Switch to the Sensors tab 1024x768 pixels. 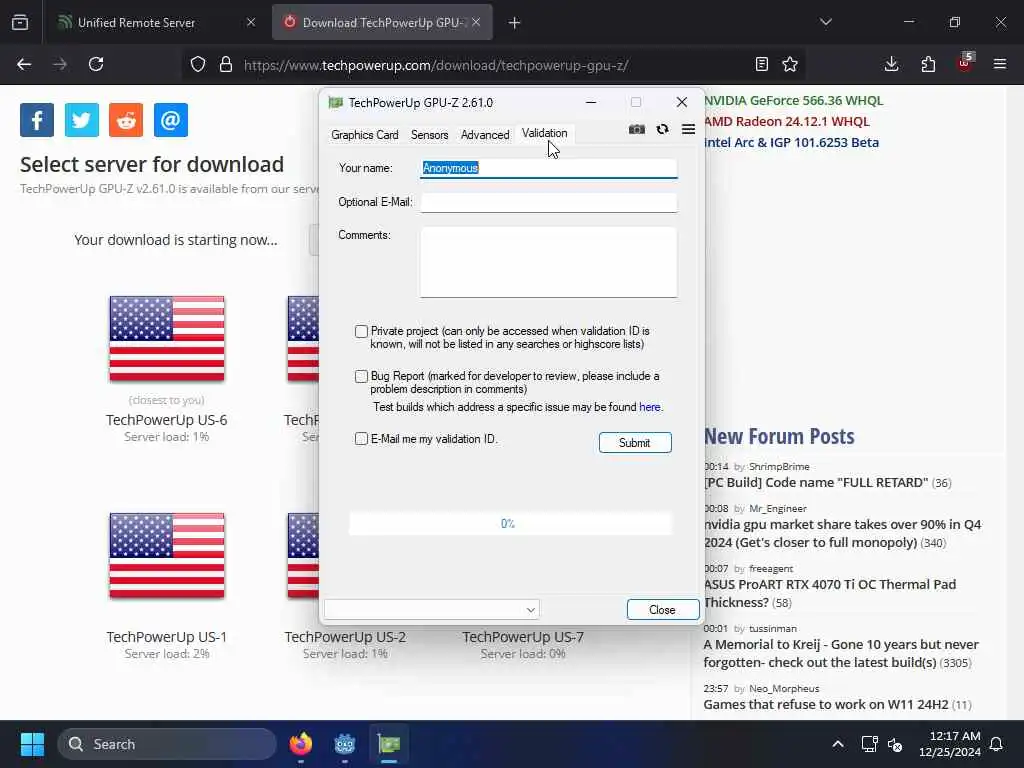pos(429,135)
